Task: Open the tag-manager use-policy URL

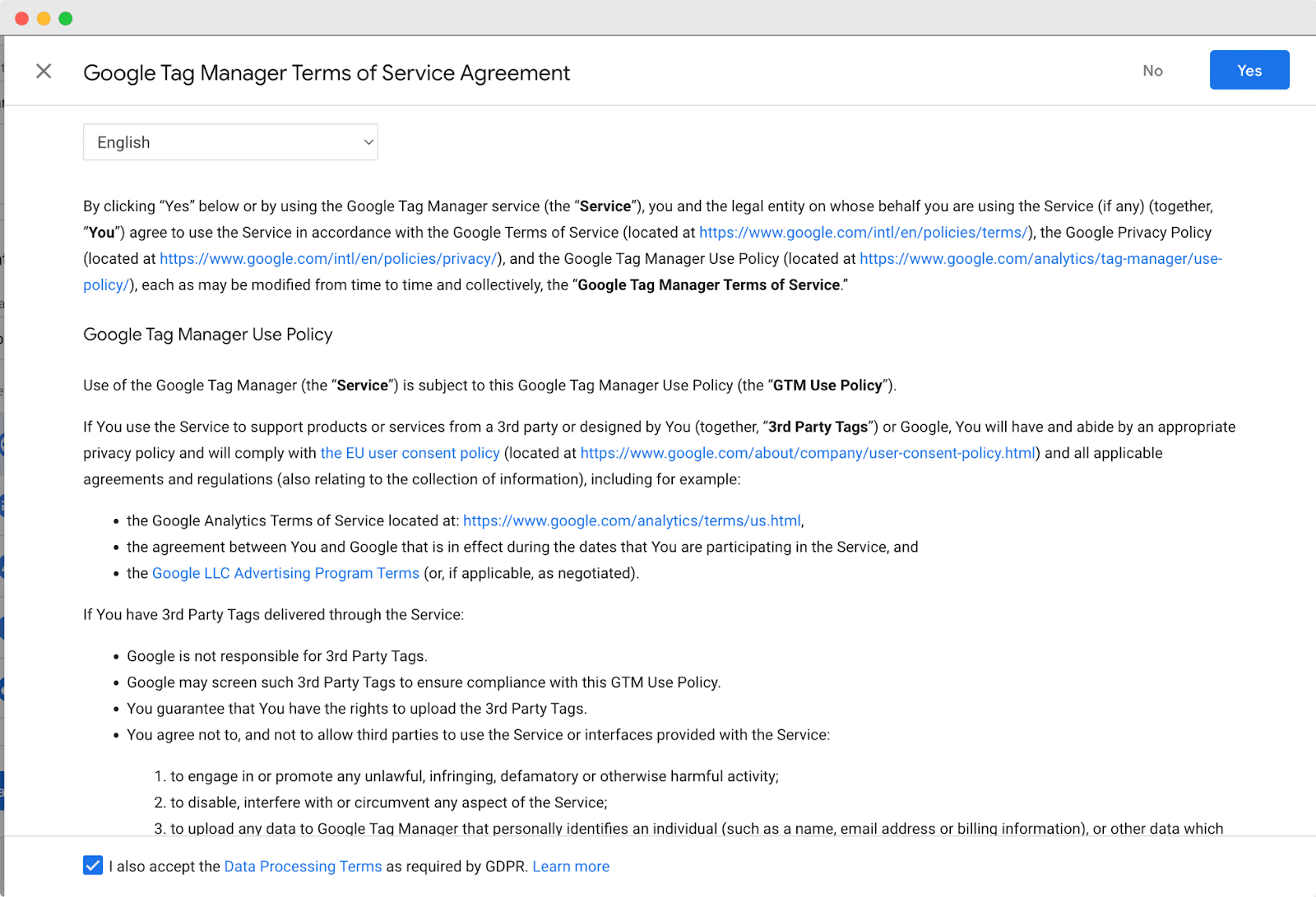Action: [1040, 259]
